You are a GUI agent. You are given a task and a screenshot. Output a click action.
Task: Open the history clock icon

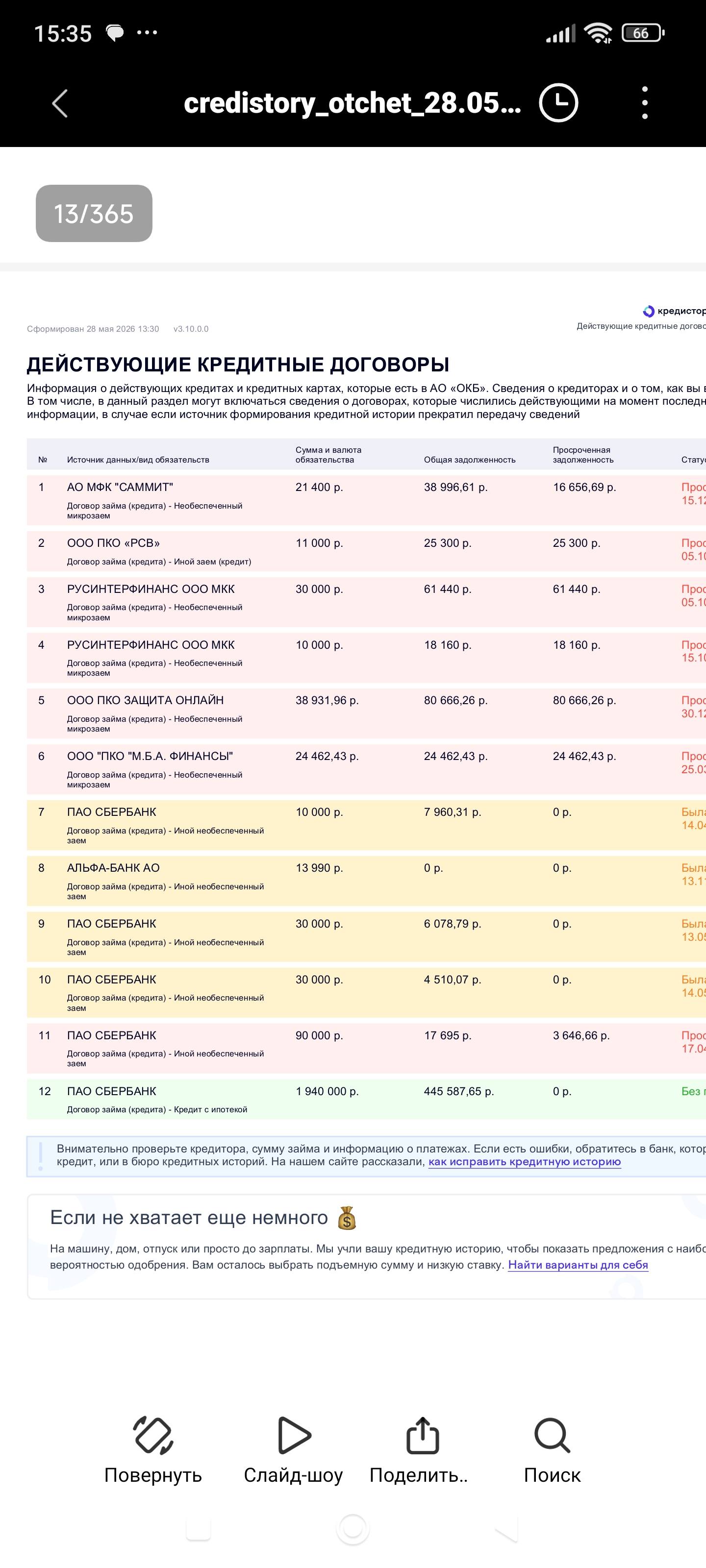tap(558, 102)
